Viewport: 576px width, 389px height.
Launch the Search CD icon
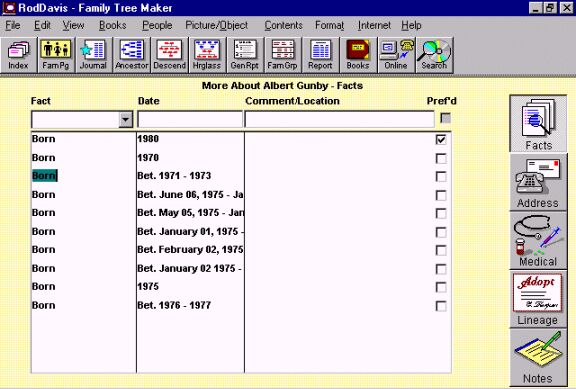[434, 55]
